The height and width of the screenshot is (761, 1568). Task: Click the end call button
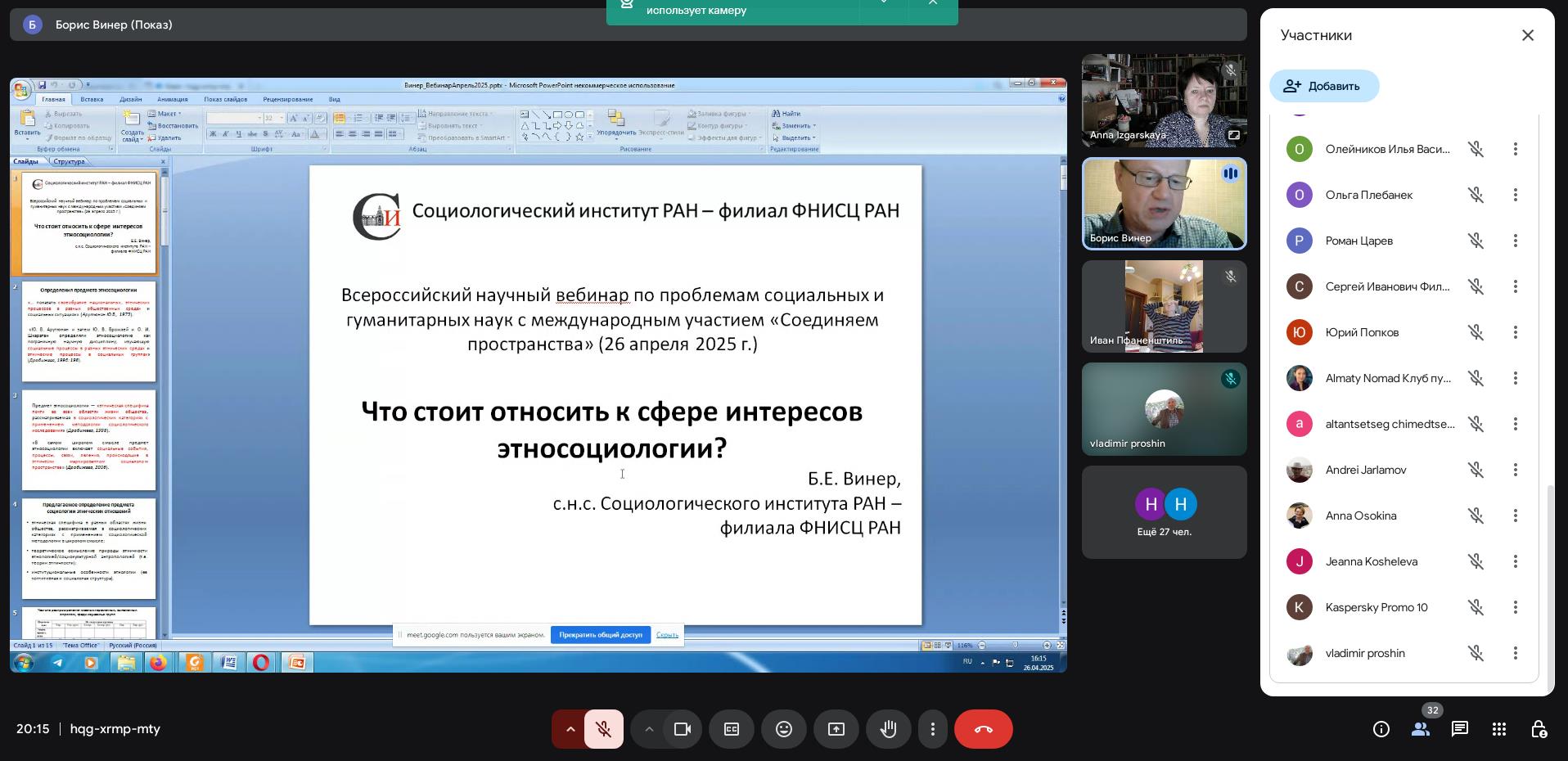[983, 729]
